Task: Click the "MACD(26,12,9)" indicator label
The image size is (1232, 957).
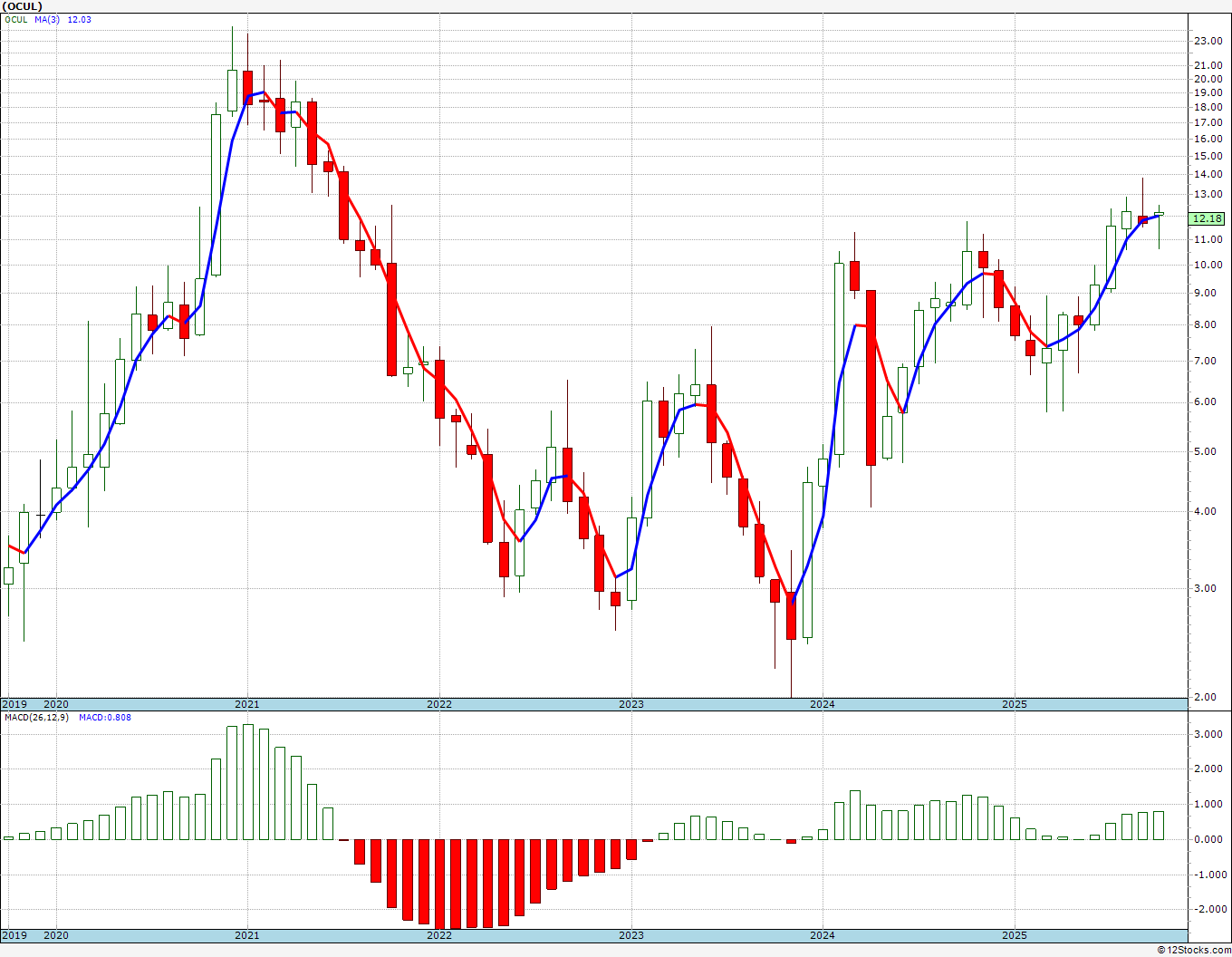Action: [x=35, y=718]
